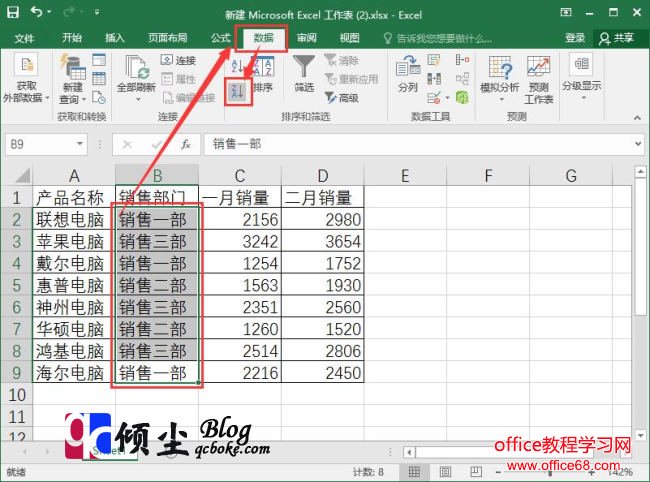Click the Data Validation icon

(434, 98)
